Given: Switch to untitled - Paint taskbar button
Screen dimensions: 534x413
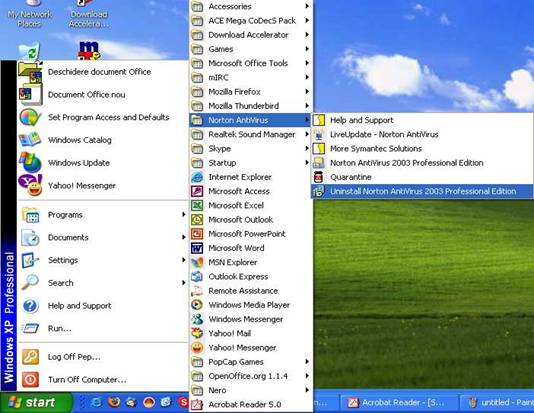Looking at the screenshot, I should [x=498, y=403].
